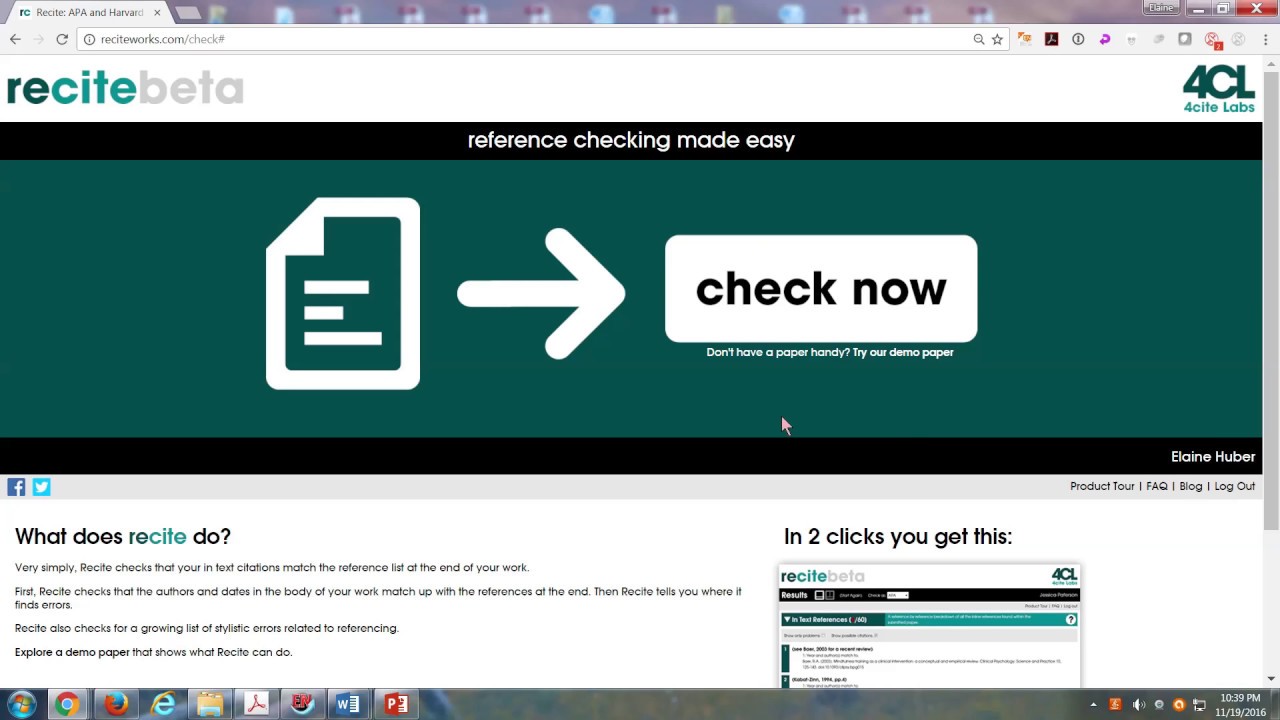
Task: Open the Product Tour link
Action: click(x=1102, y=486)
